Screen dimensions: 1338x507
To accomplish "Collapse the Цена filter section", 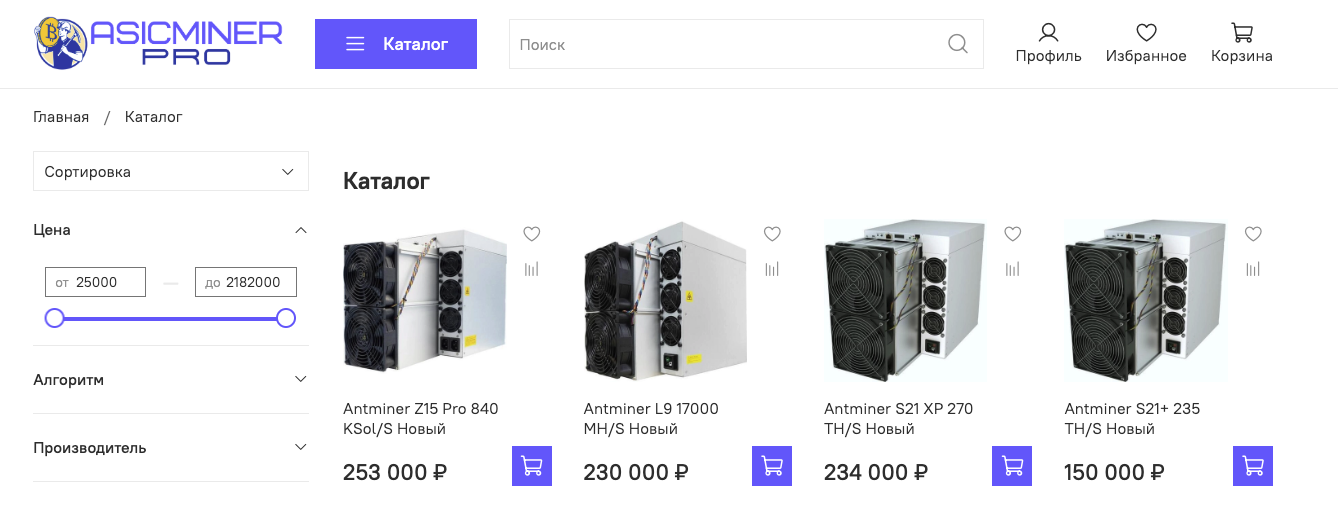I will click(x=300, y=230).
